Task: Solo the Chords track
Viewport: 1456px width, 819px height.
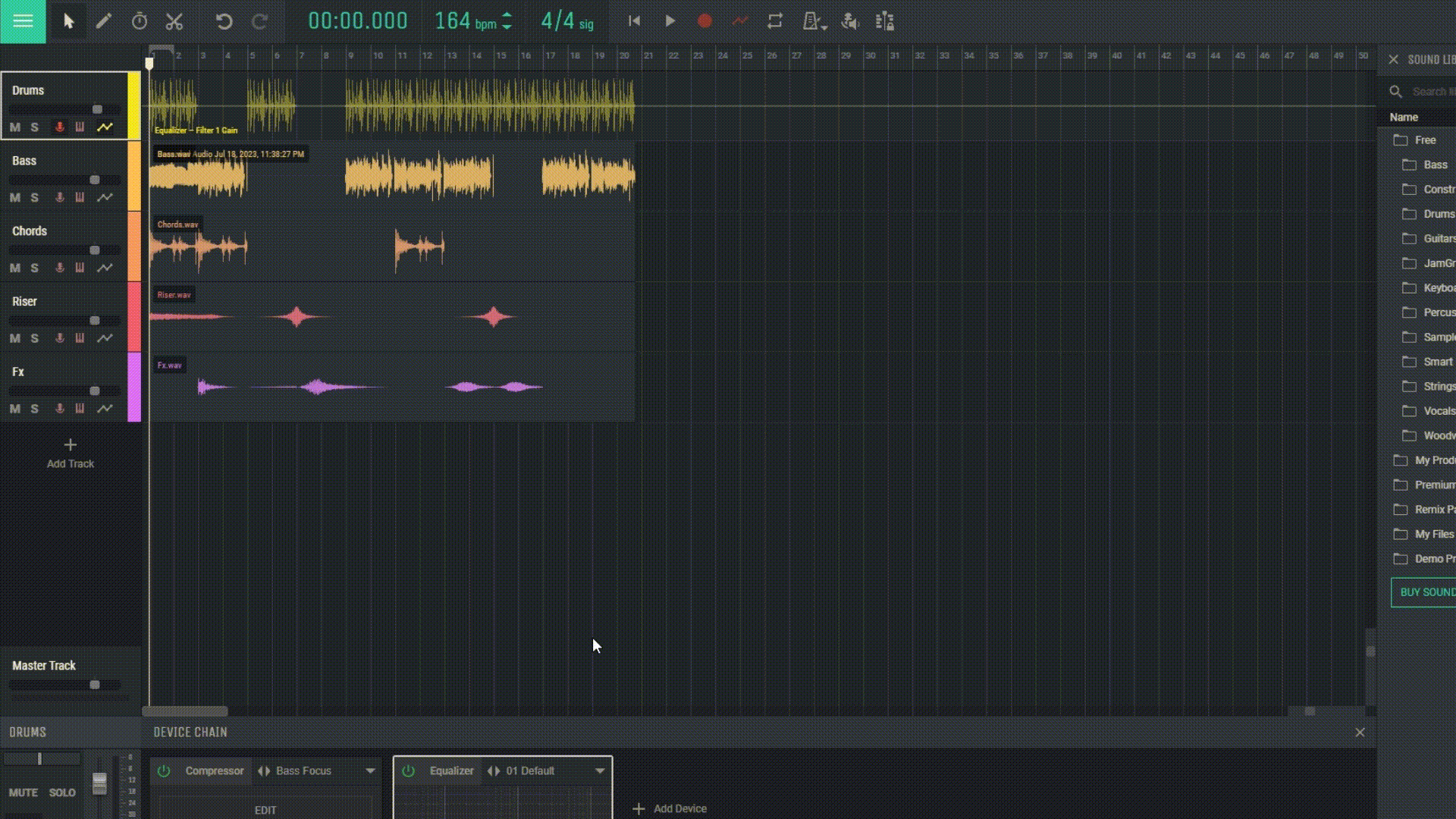Action: 34,268
